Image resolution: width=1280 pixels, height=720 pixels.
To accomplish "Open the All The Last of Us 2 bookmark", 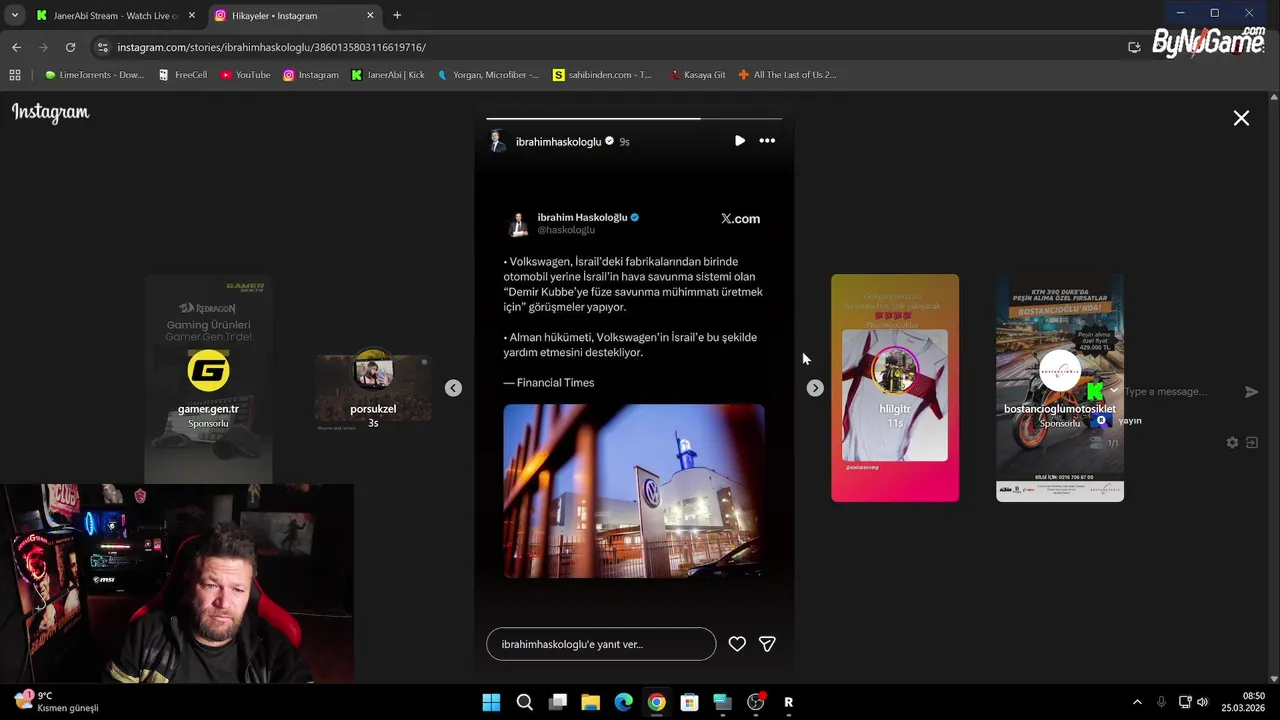I will (x=787, y=75).
